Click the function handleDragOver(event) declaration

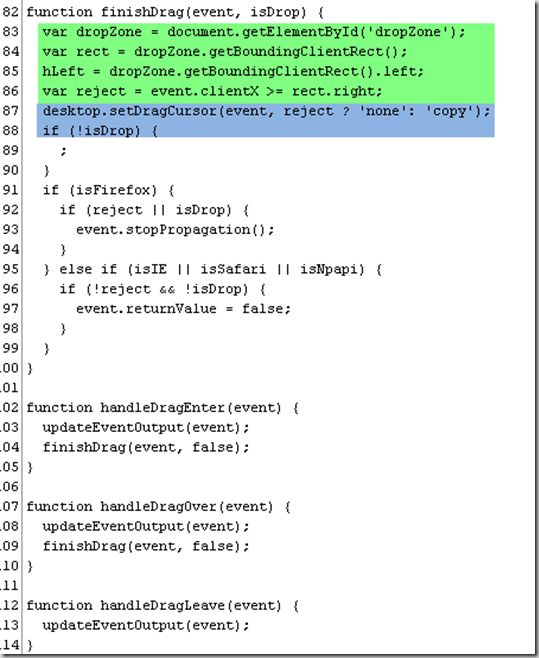(158, 507)
